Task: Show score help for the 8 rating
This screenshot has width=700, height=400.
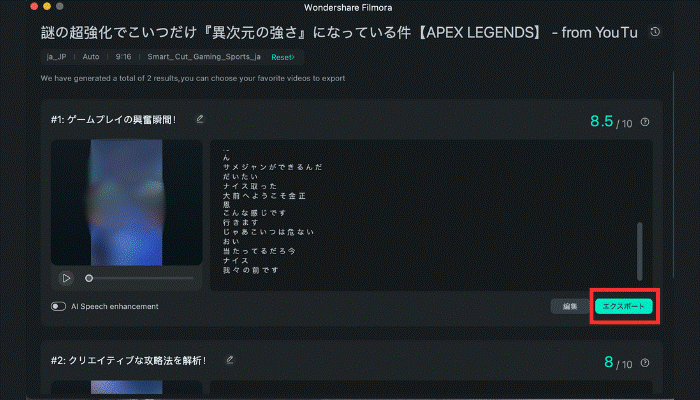Action: click(645, 362)
